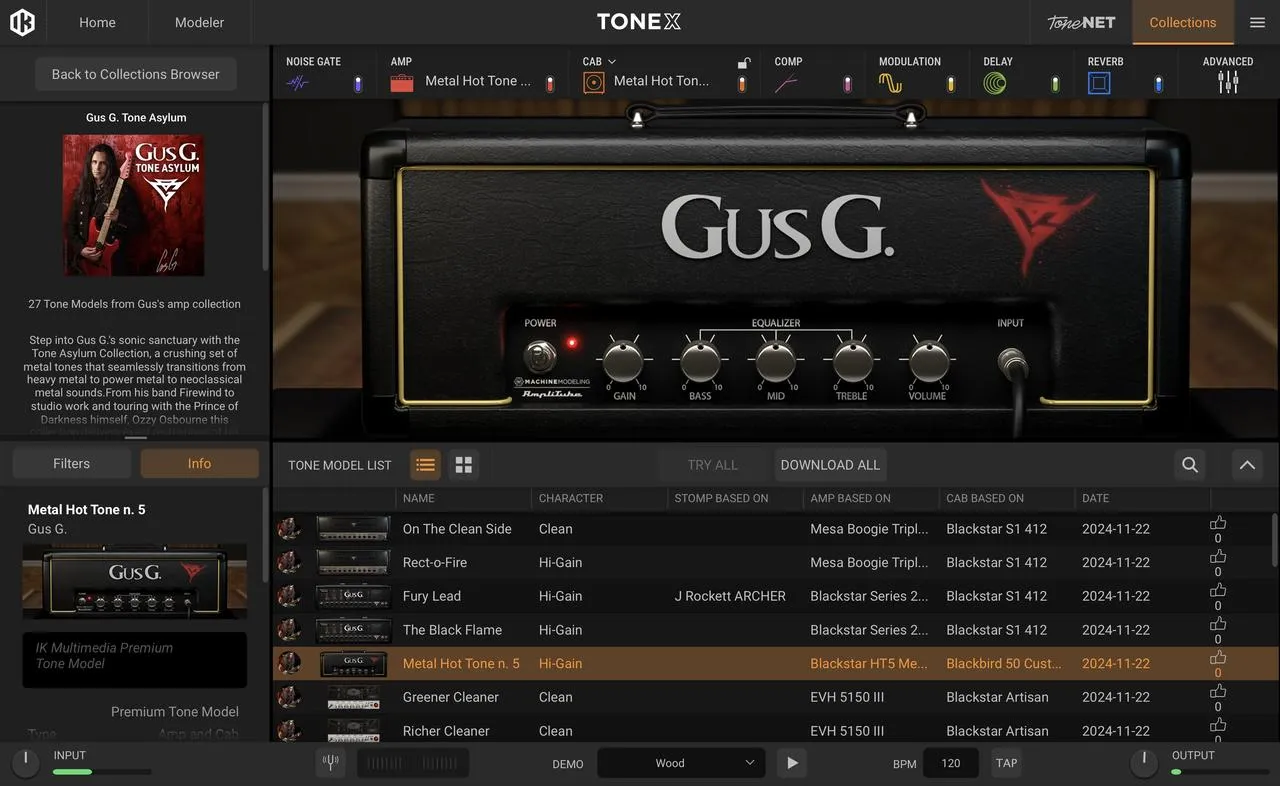Image resolution: width=1280 pixels, height=786 pixels.
Task: Open the Noise Gate module icon
Action: coord(298,84)
